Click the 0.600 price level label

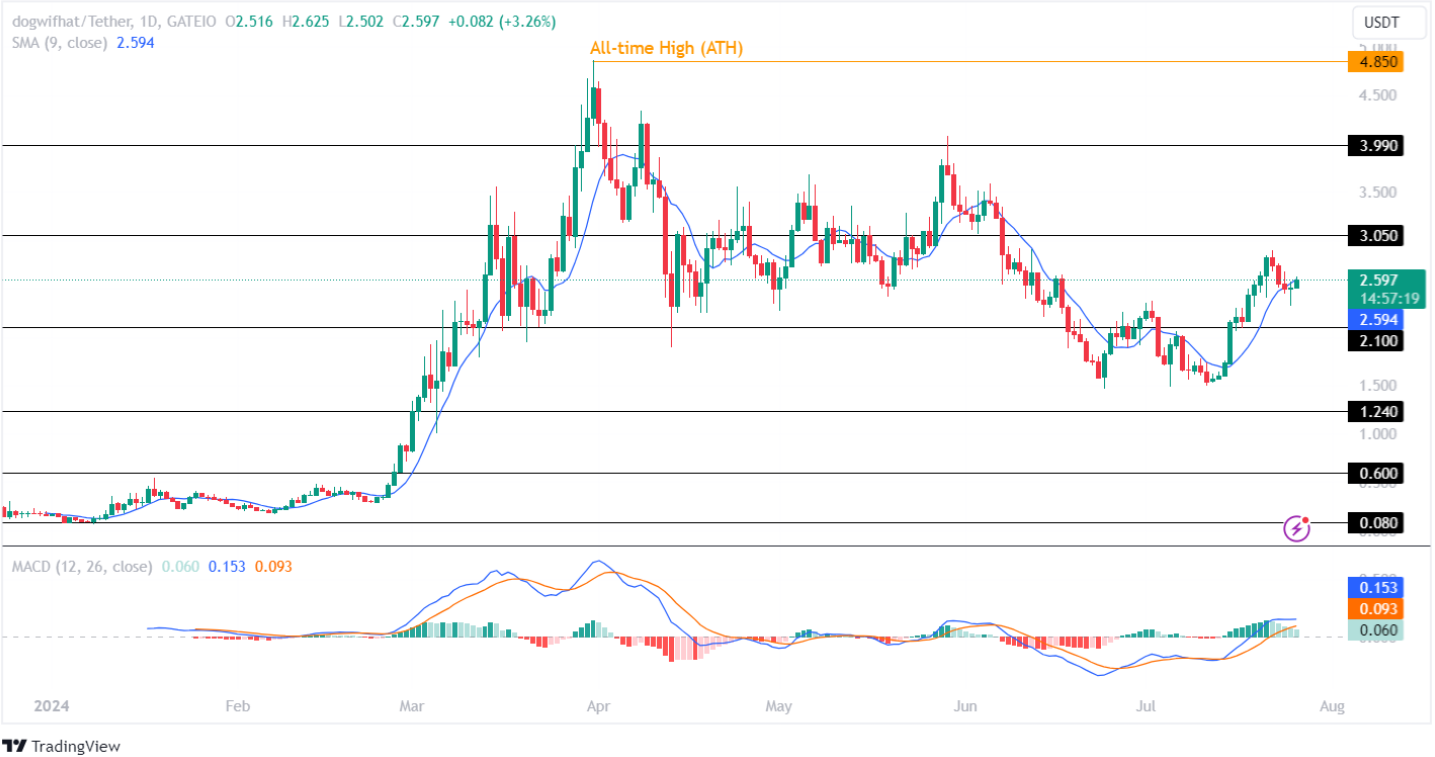pyautogui.click(x=1376, y=474)
